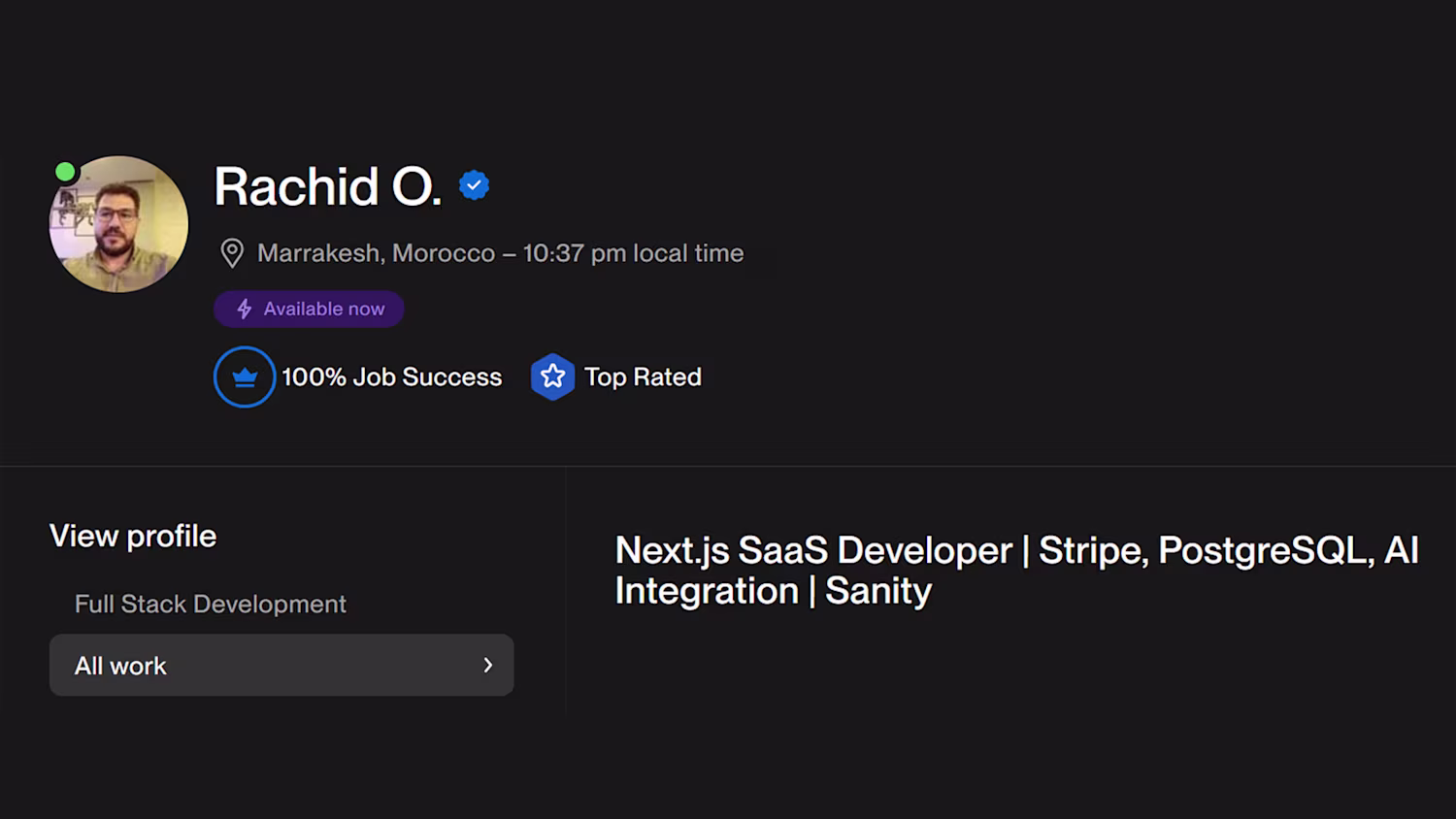Click the location pin icon
1456x819 pixels.
pos(232,253)
